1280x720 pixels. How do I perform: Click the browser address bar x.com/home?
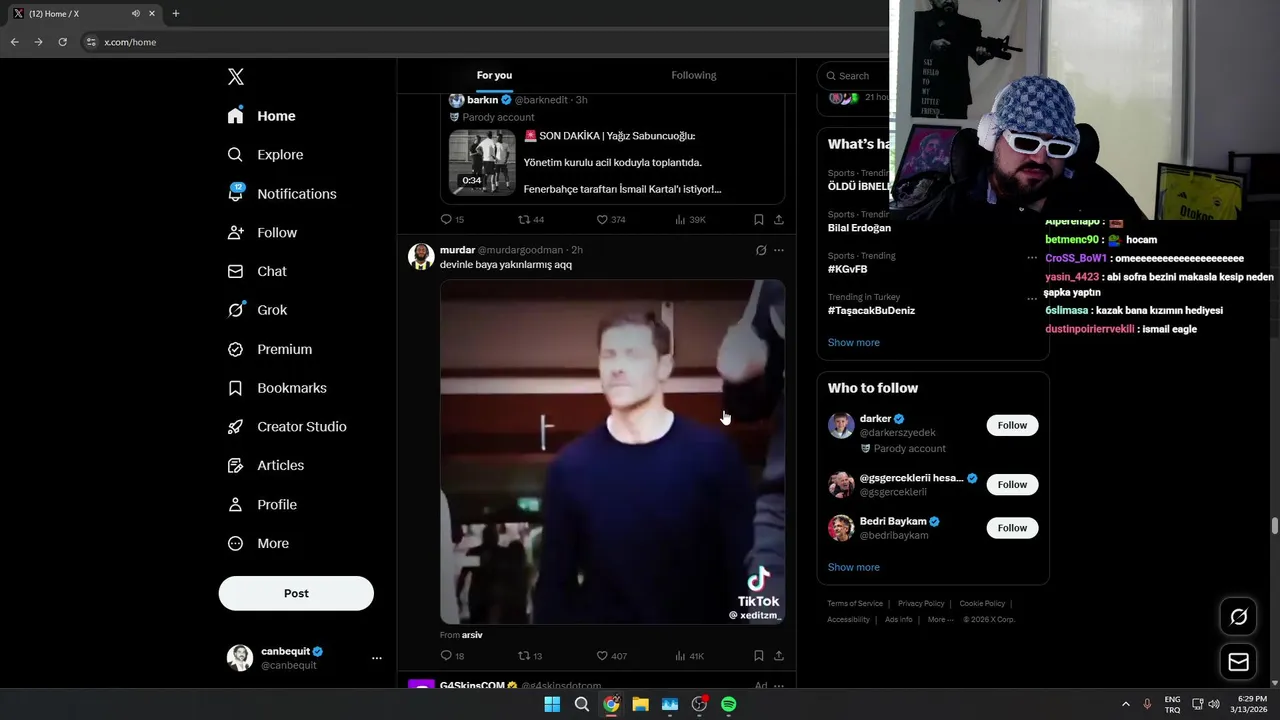tap(130, 42)
